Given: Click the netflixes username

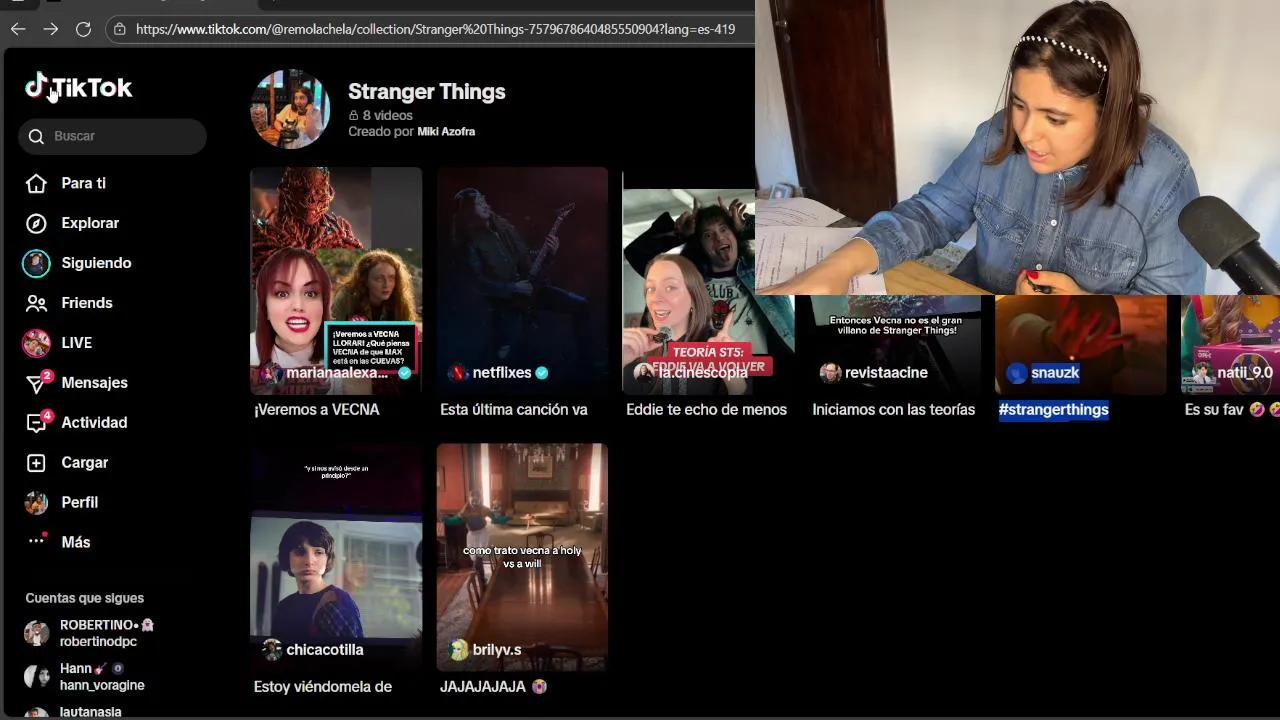Looking at the screenshot, I should point(502,373).
